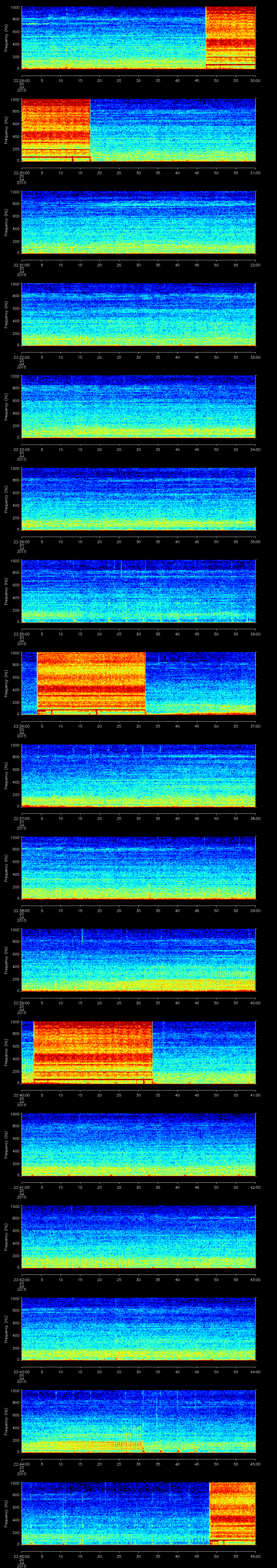The image size is (277, 1568).
Task: Click the 22:32:00 start time label
Action: point(21,357)
